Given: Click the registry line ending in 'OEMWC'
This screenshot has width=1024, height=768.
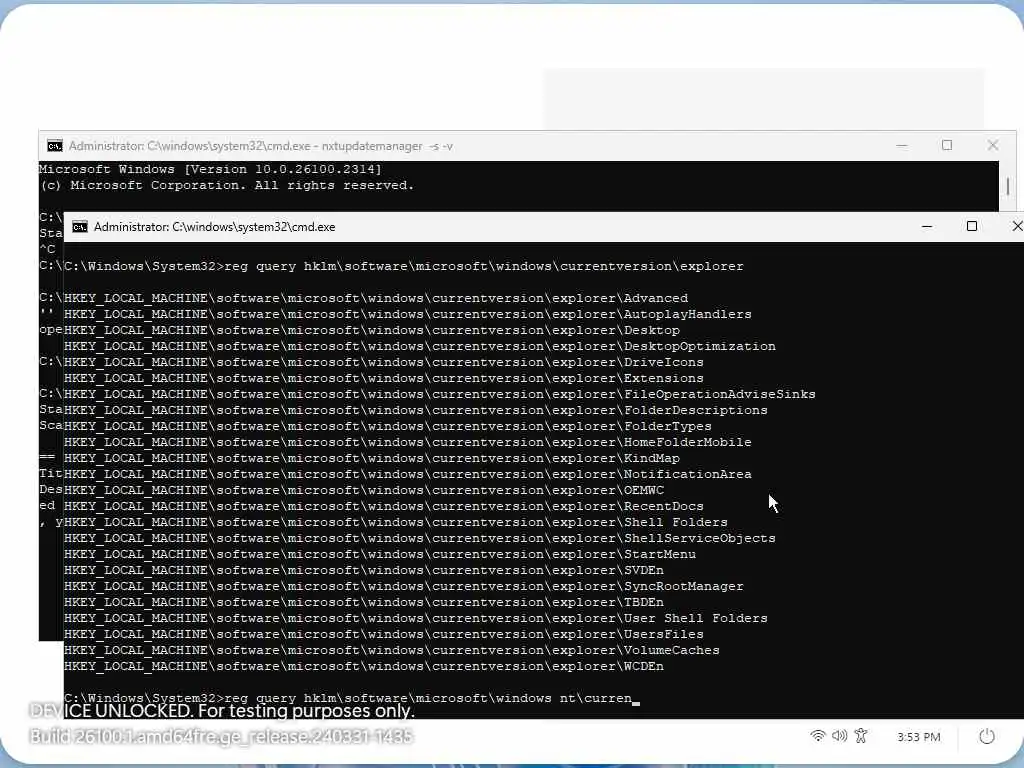Looking at the screenshot, I should coord(364,490).
